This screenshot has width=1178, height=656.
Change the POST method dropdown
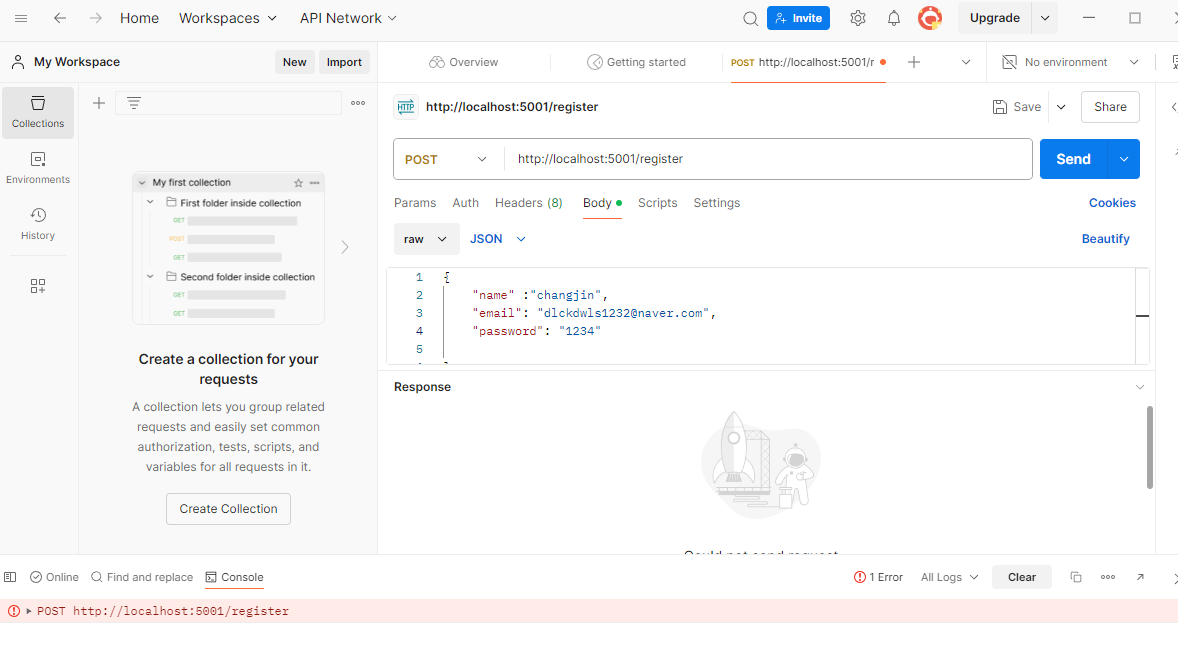[446, 159]
